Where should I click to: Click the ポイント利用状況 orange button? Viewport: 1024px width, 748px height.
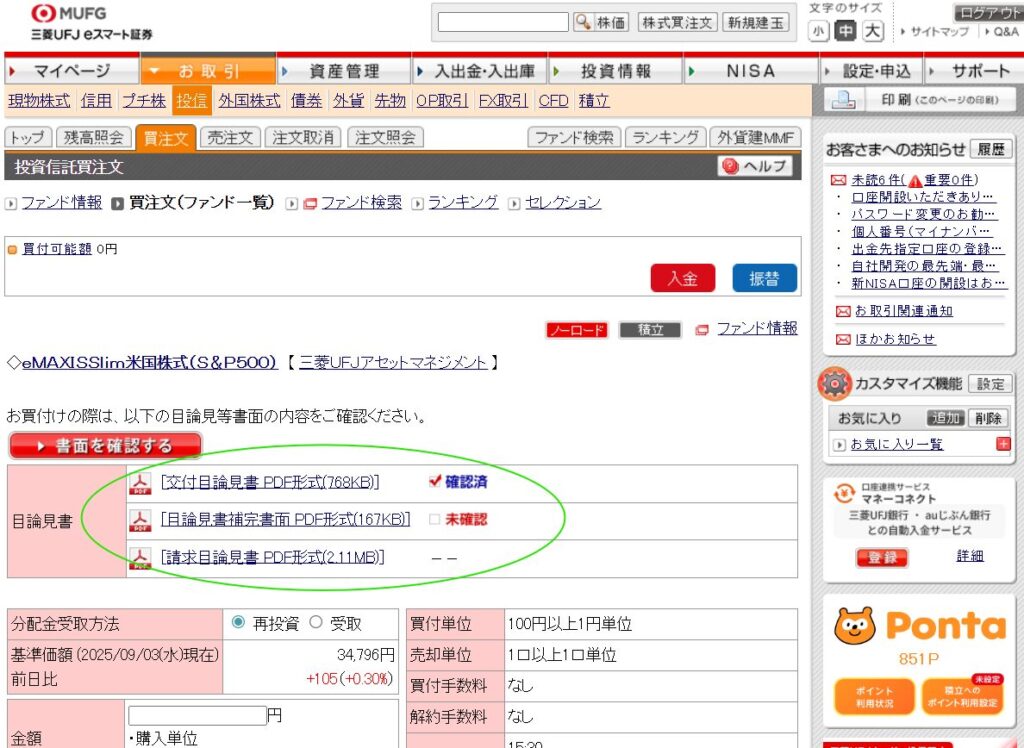point(874,696)
